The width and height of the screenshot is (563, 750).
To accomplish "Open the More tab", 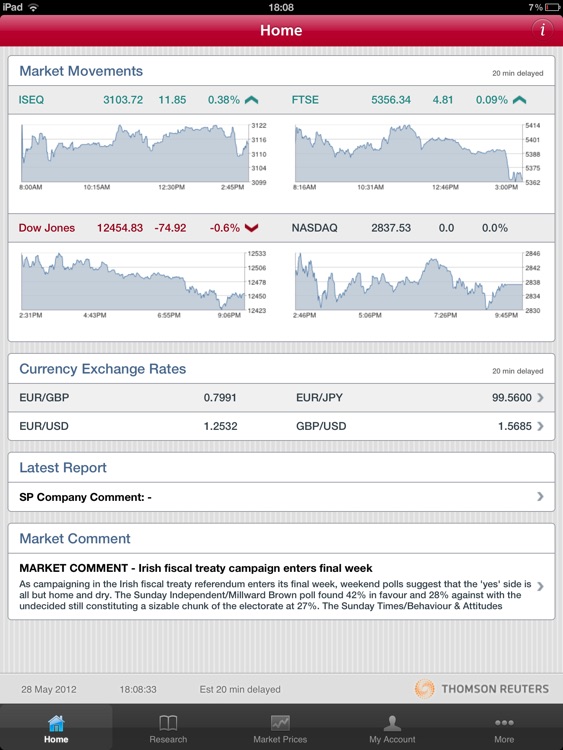I will pyautogui.click(x=504, y=728).
